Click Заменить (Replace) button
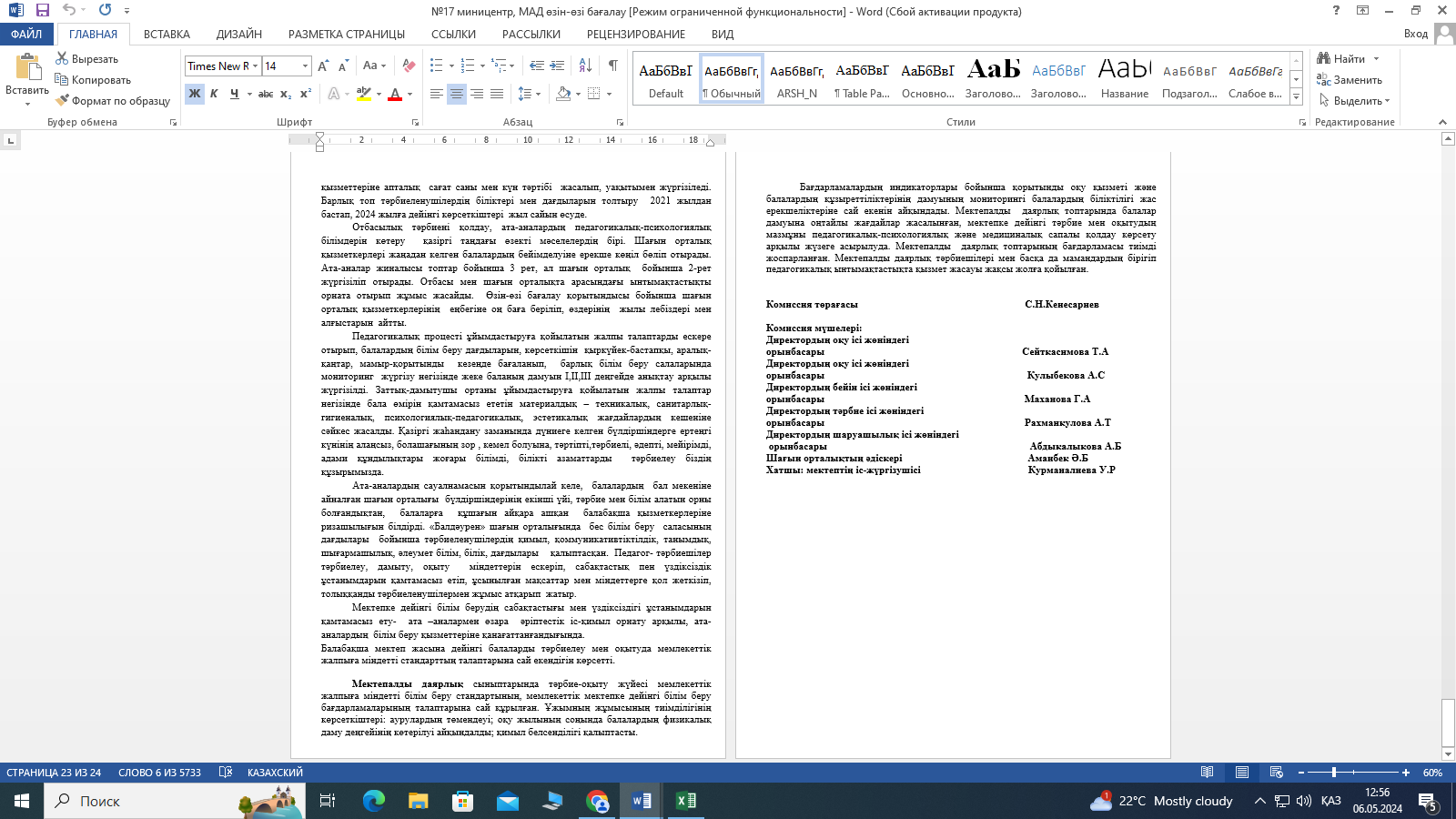This screenshot has height=819, width=1456. coord(1350,80)
